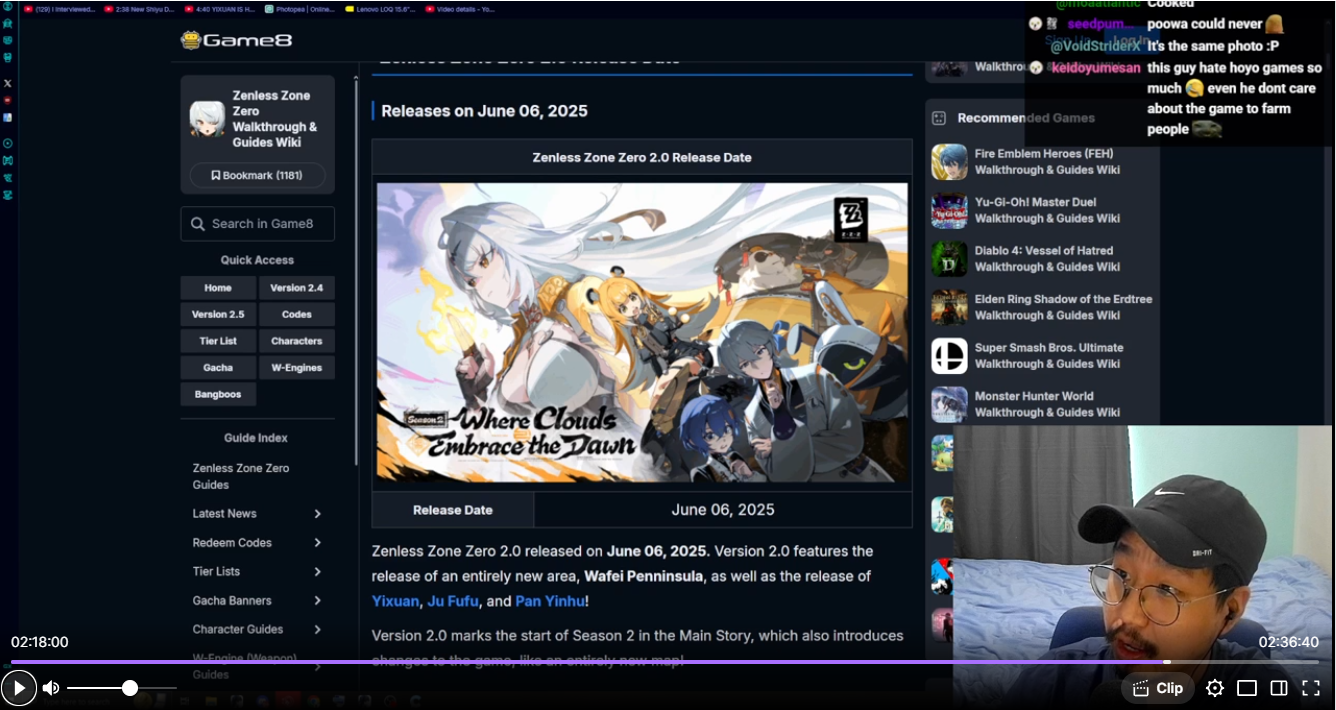Enter fullscreen mode icon
1336x710 pixels.
(x=1311, y=688)
